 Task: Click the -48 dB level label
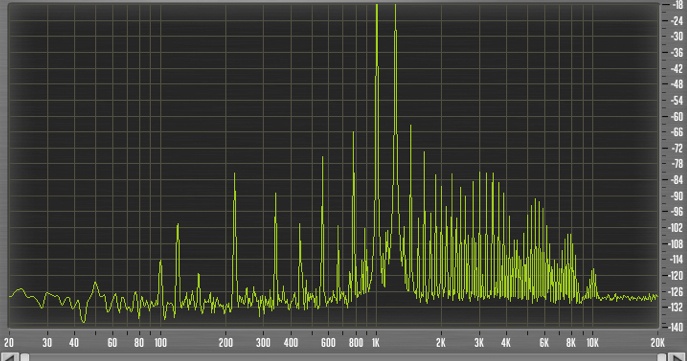pos(676,84)
